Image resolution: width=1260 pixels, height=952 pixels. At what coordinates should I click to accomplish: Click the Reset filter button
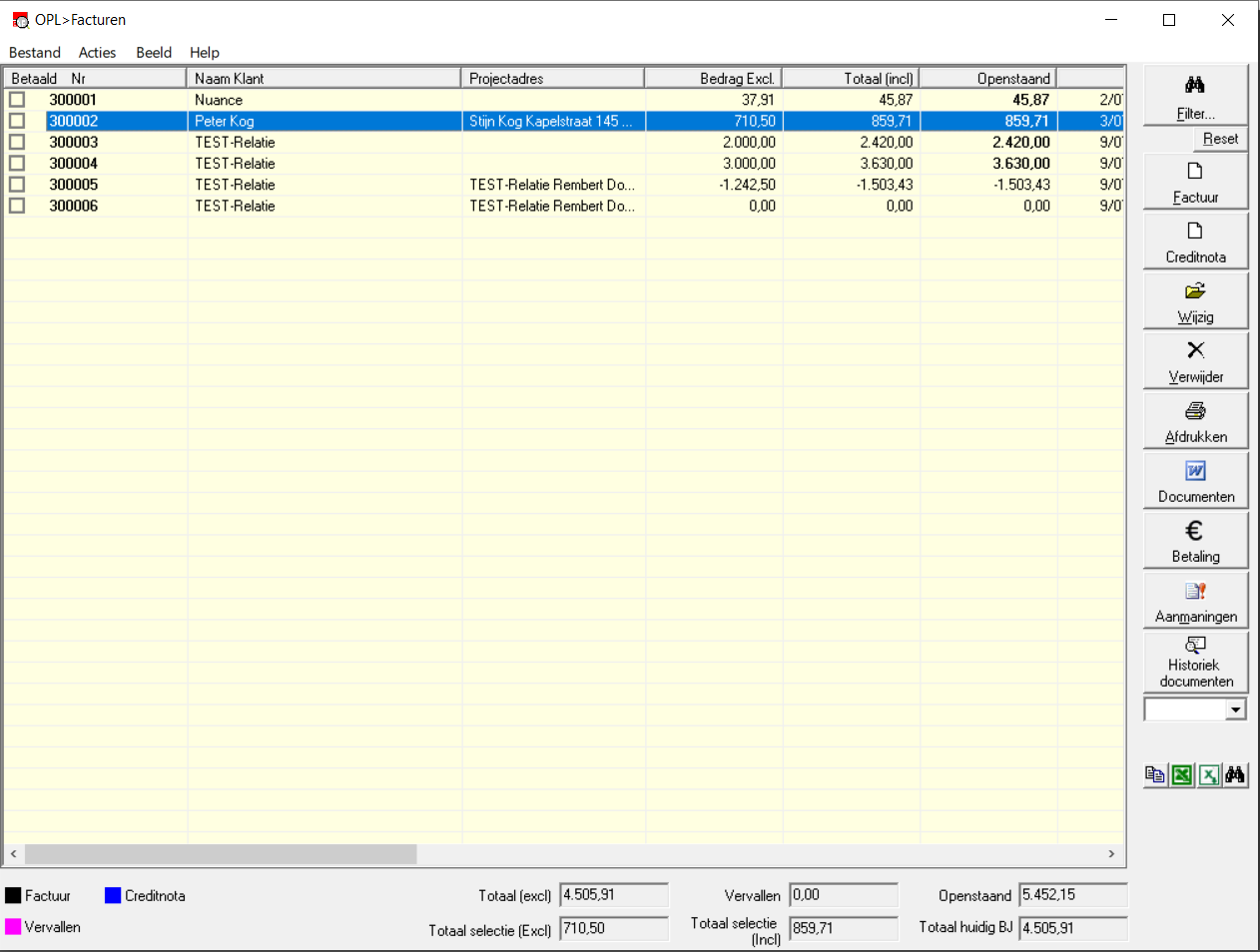1220,139
